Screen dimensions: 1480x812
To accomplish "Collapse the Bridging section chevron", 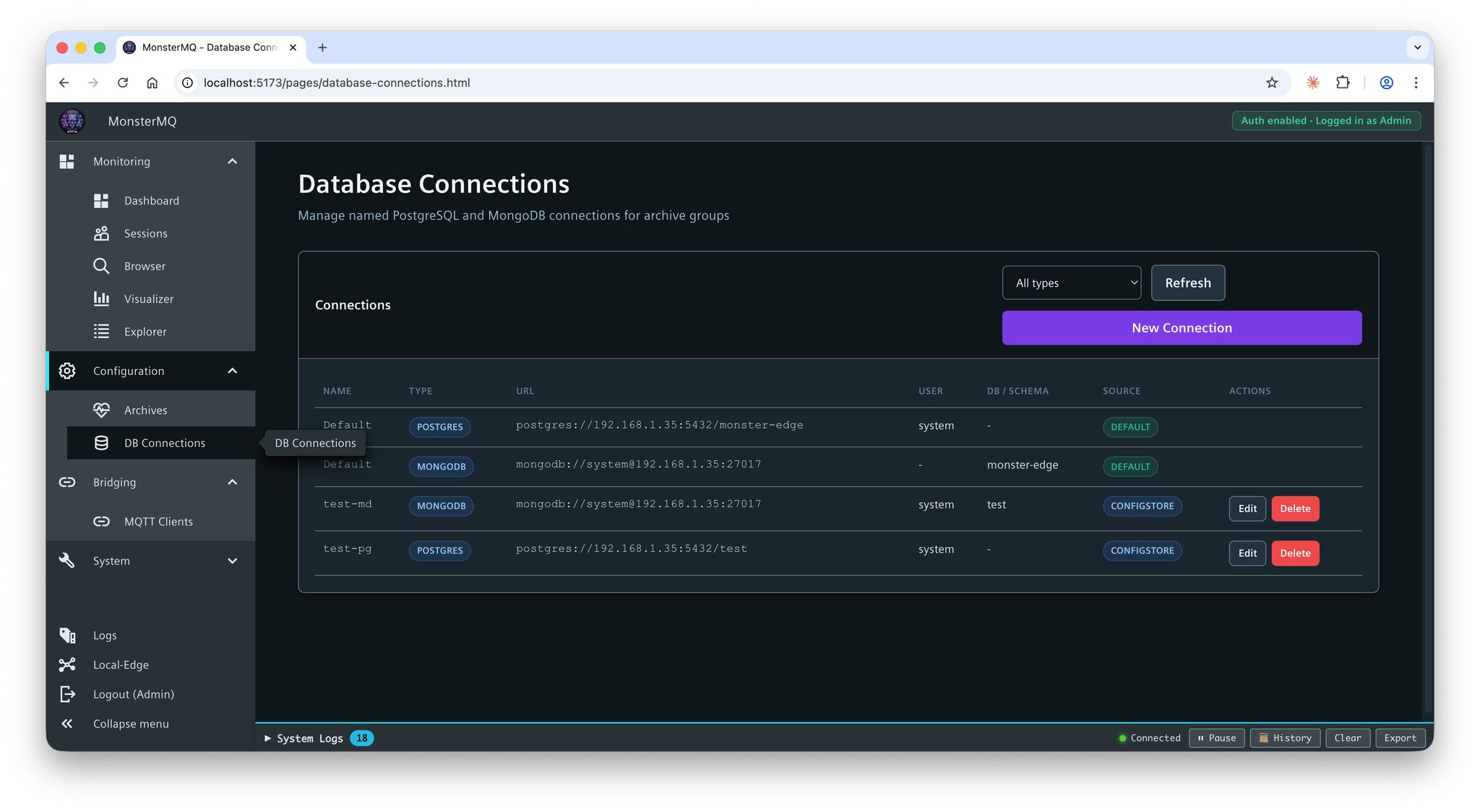I will point(232,482).
